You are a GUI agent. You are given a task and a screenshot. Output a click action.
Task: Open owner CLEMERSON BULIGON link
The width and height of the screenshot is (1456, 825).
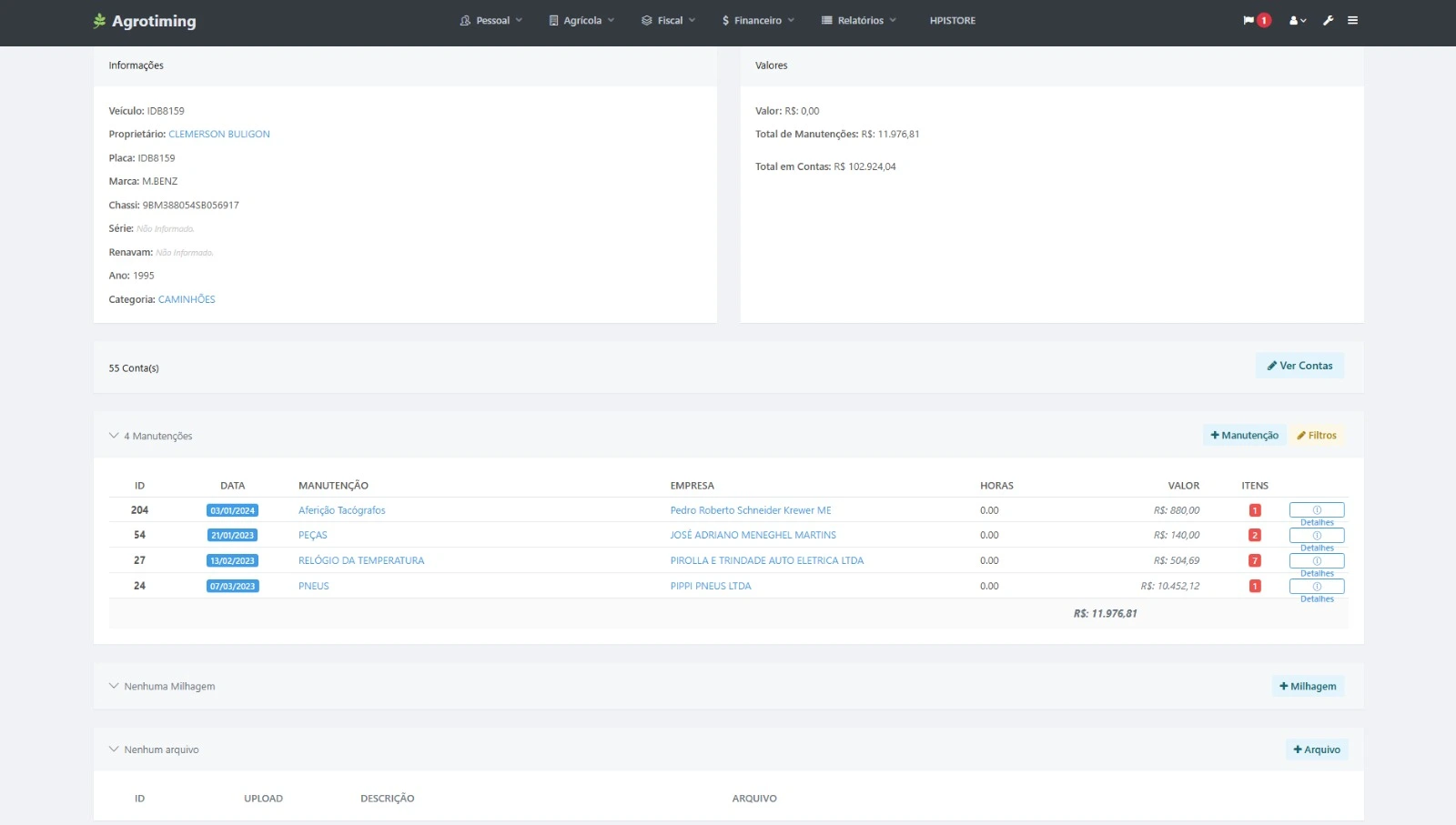point(219,135)
